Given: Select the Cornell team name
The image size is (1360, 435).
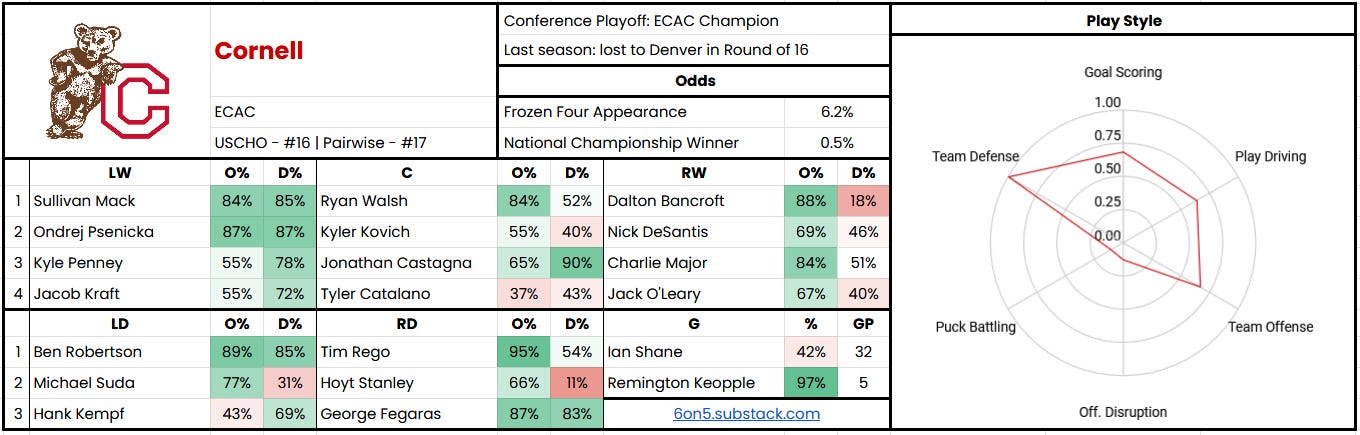Looking at the screenshot, I should (259, 51).
